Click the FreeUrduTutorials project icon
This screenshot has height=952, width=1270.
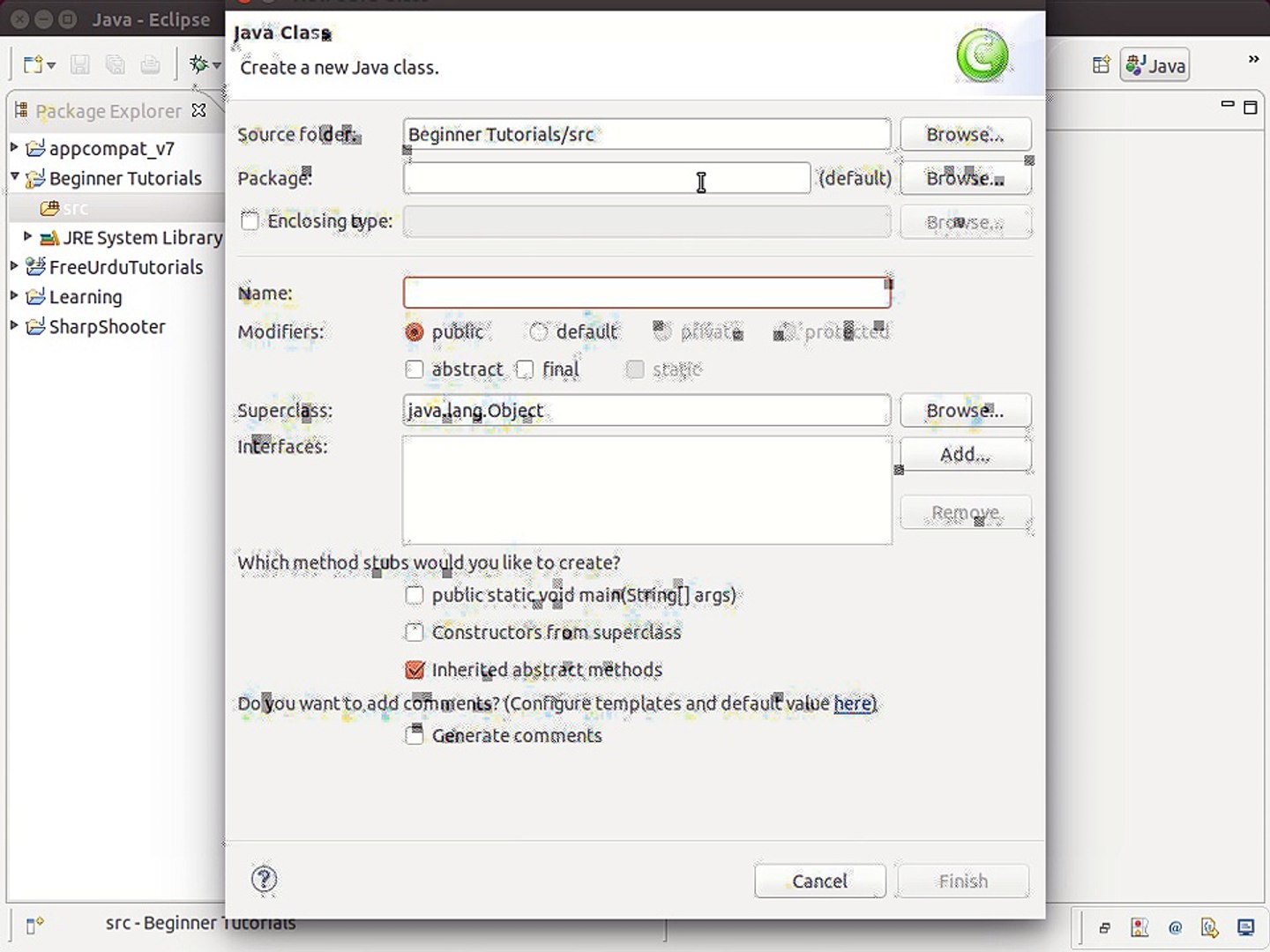click(35, 266)
